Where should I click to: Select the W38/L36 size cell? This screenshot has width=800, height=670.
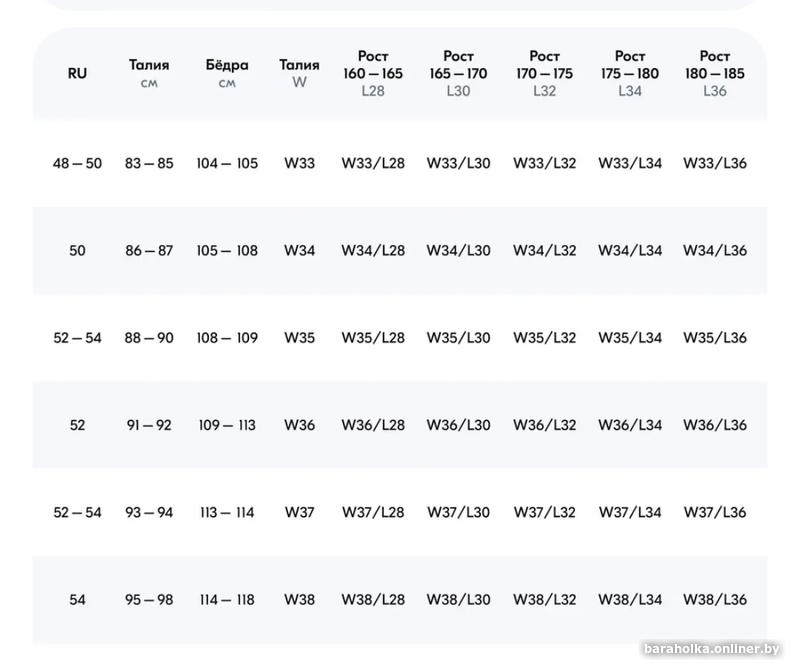[715, 600]
